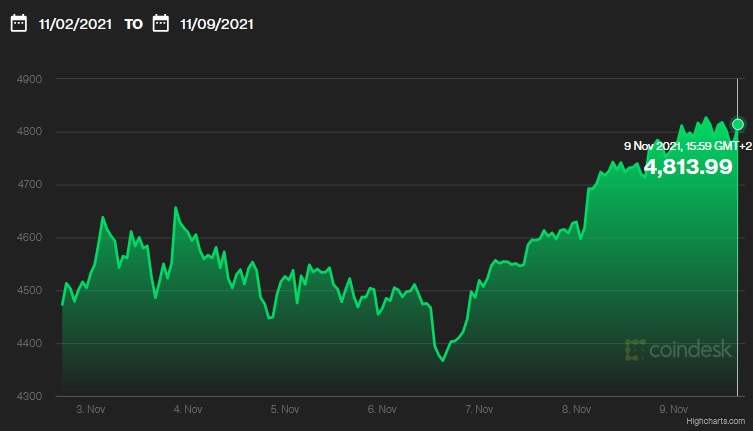Image resolution: width=753 pixels, height=431 pixels.
Task: Click the end date calendar icon
Action: coord(160,23)
